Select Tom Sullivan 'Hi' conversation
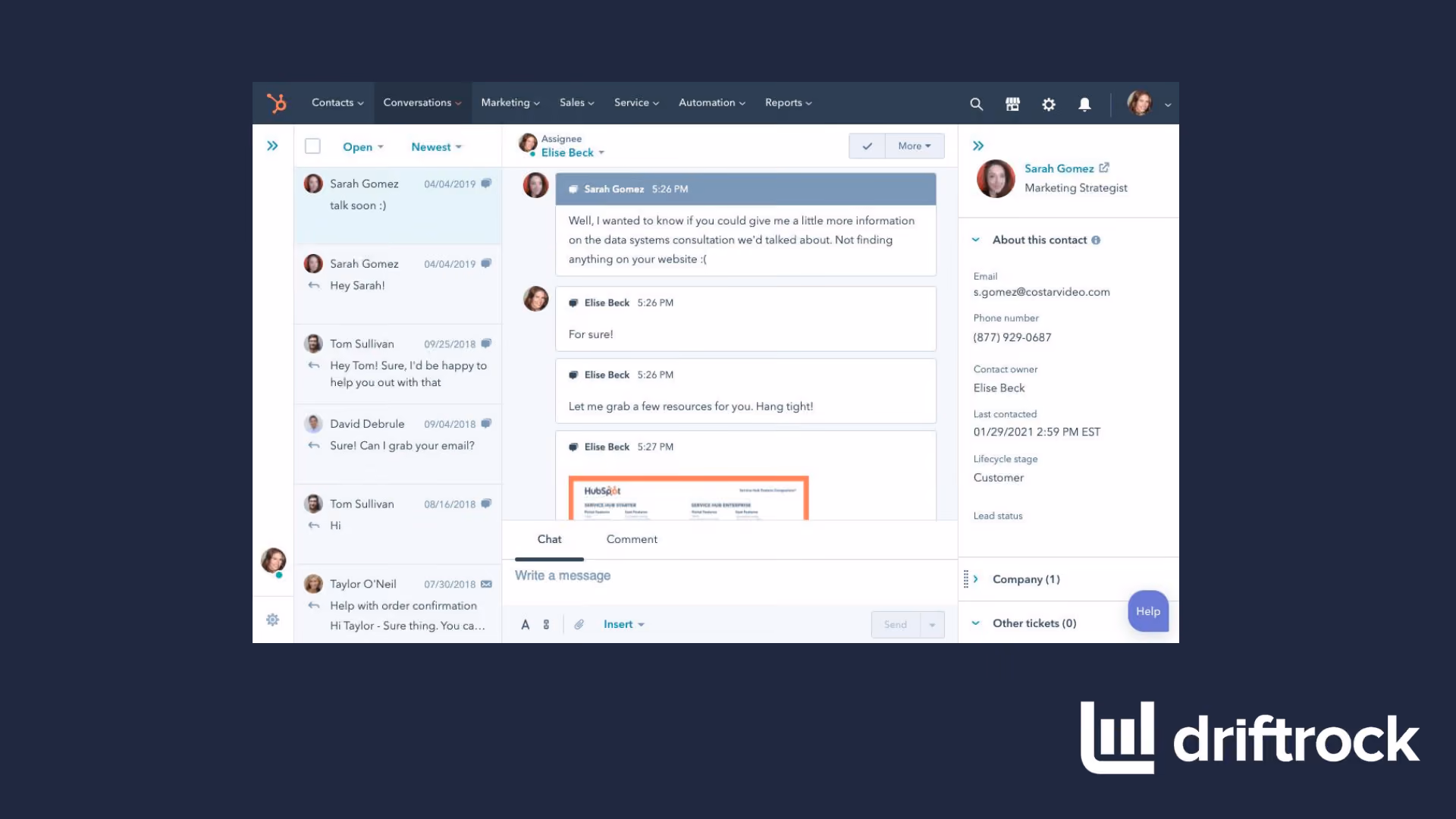 tap(398, 525)
